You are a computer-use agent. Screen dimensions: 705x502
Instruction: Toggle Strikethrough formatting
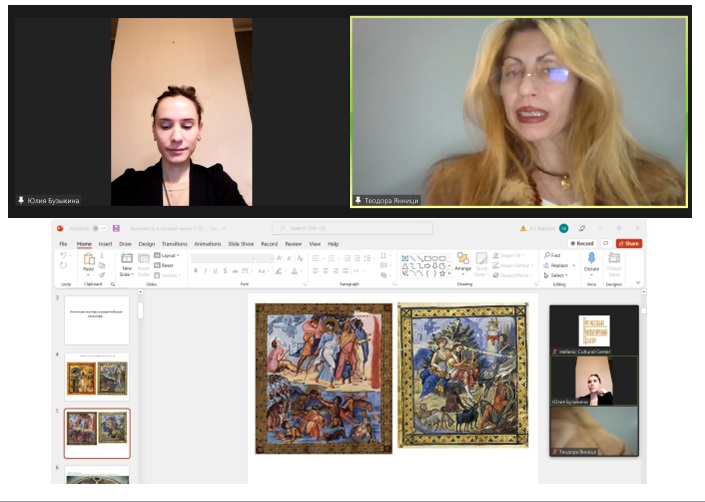(235, 271)
